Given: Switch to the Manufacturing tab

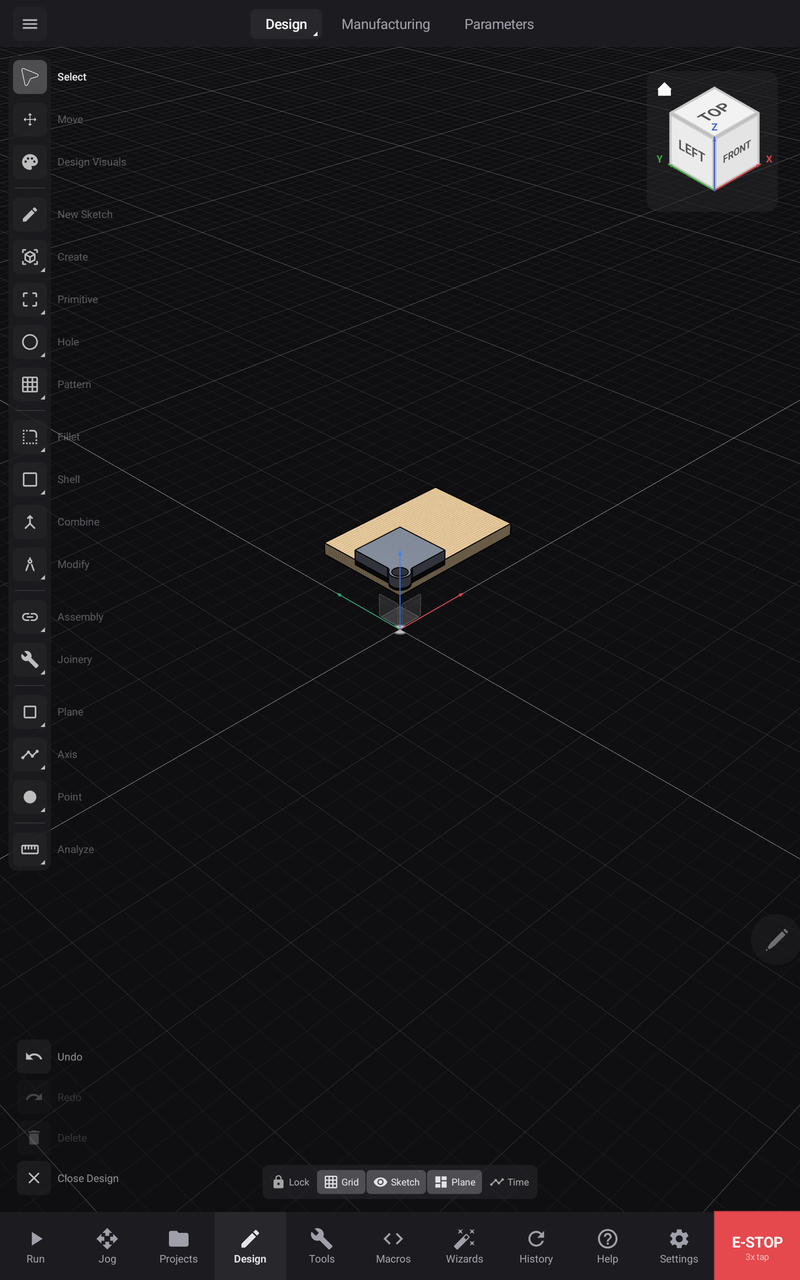Looking at the screenshot, I should (x=386, y=24).
